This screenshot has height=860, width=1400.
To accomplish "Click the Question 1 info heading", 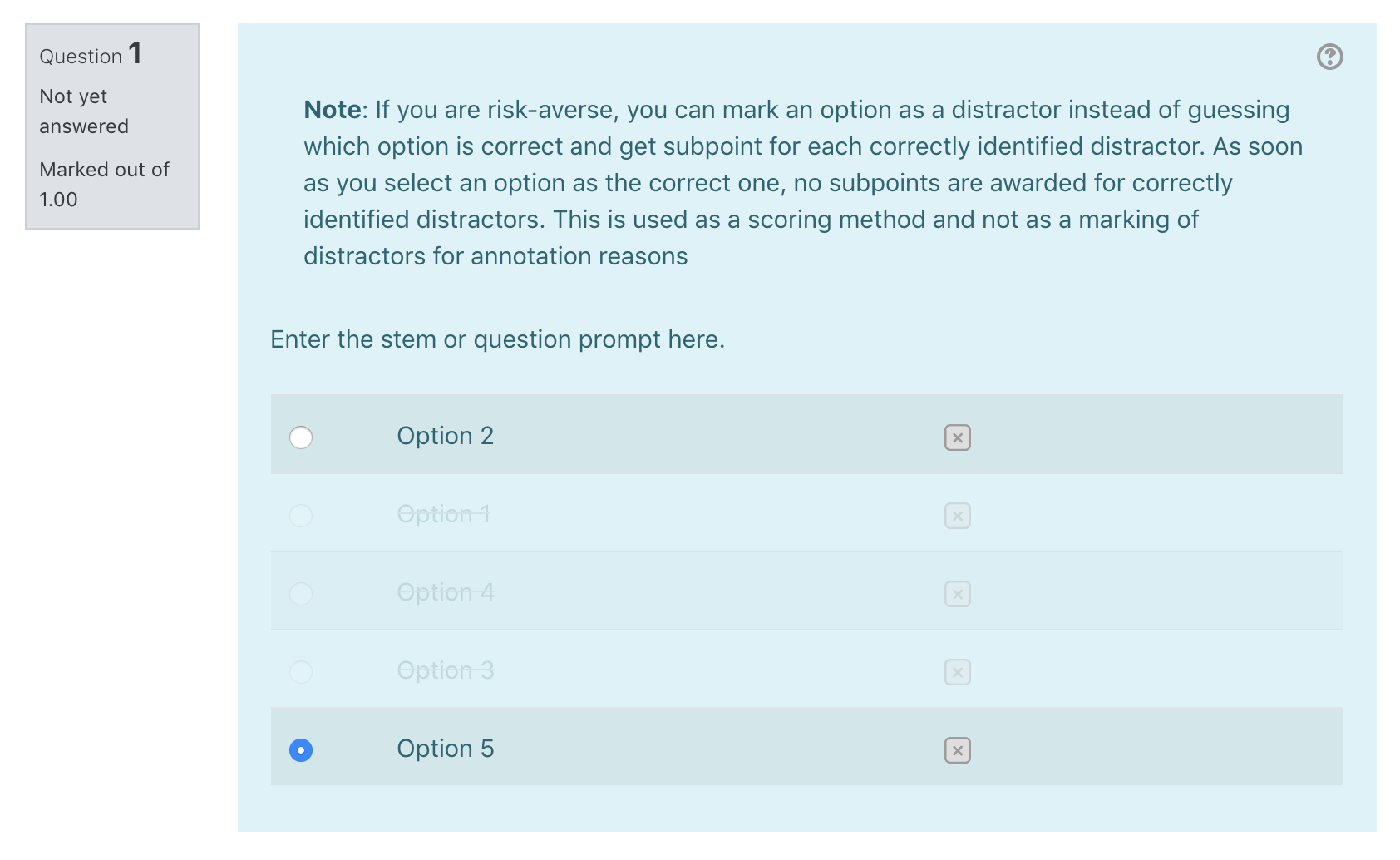I will (91, 55).
